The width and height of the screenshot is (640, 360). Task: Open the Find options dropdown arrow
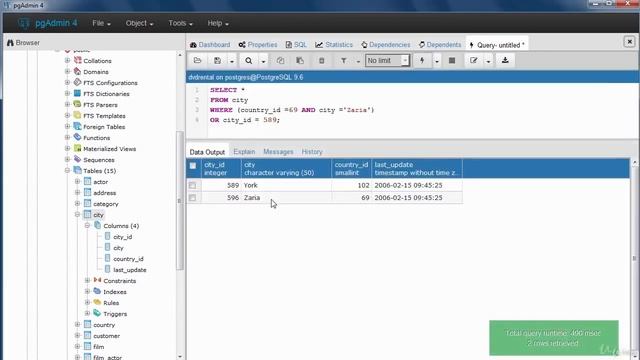263,61
